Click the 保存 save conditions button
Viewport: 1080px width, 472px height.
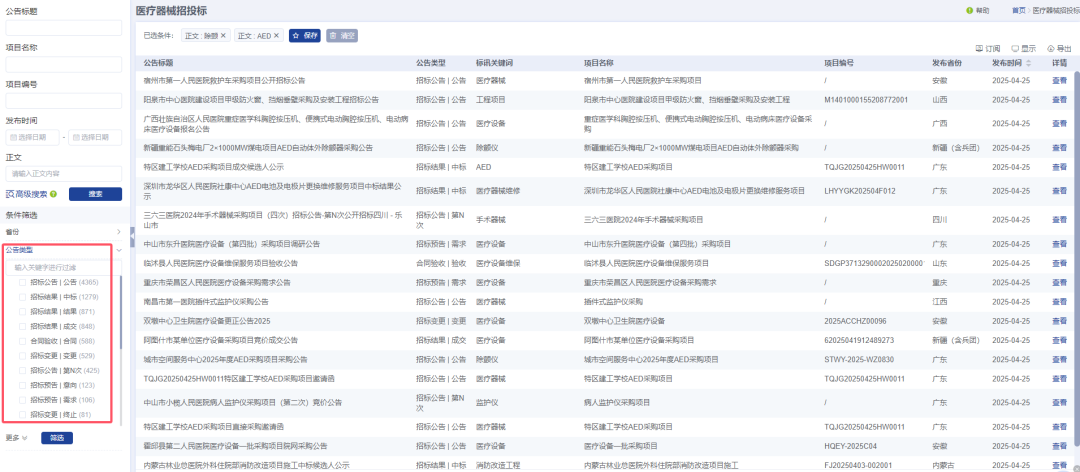(x=304, y=35)
